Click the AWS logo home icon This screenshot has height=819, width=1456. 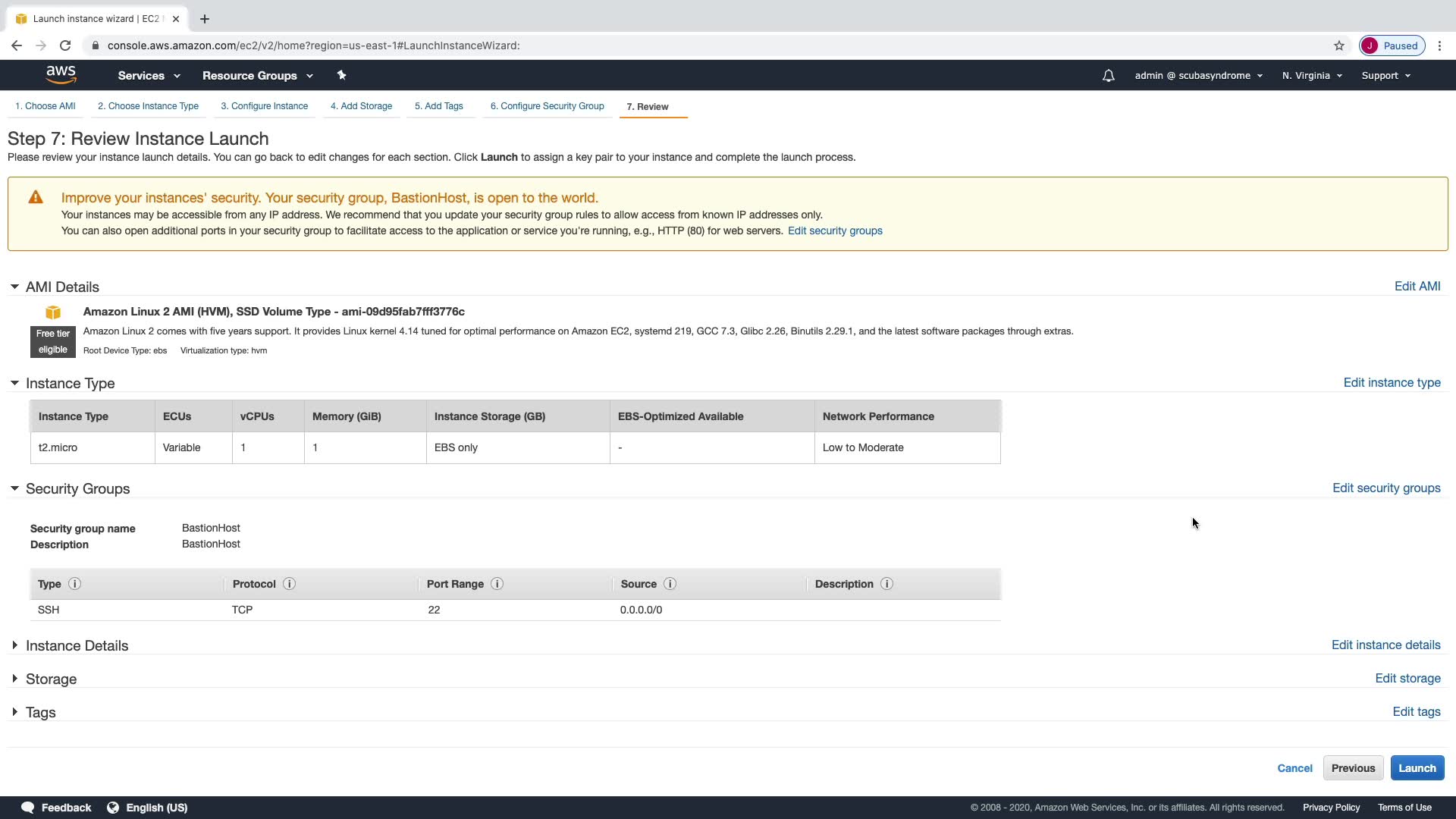(x=61, y=74)
